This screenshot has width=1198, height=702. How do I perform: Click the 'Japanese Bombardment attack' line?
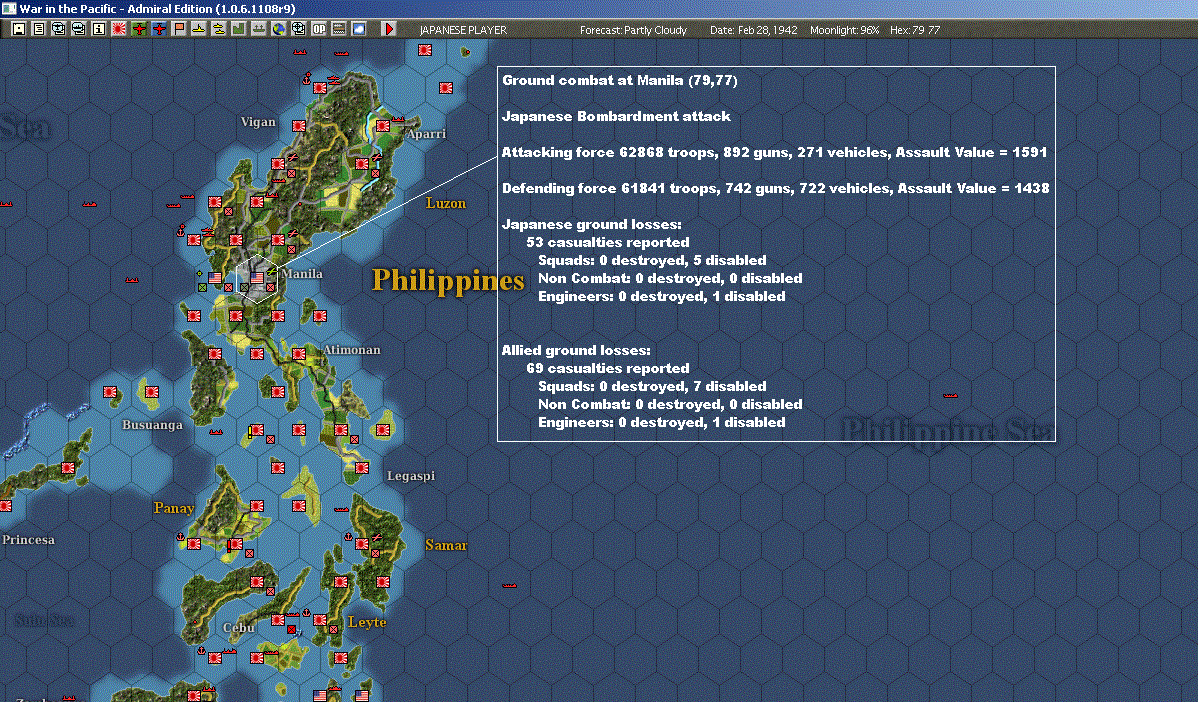tap(616, 116)
